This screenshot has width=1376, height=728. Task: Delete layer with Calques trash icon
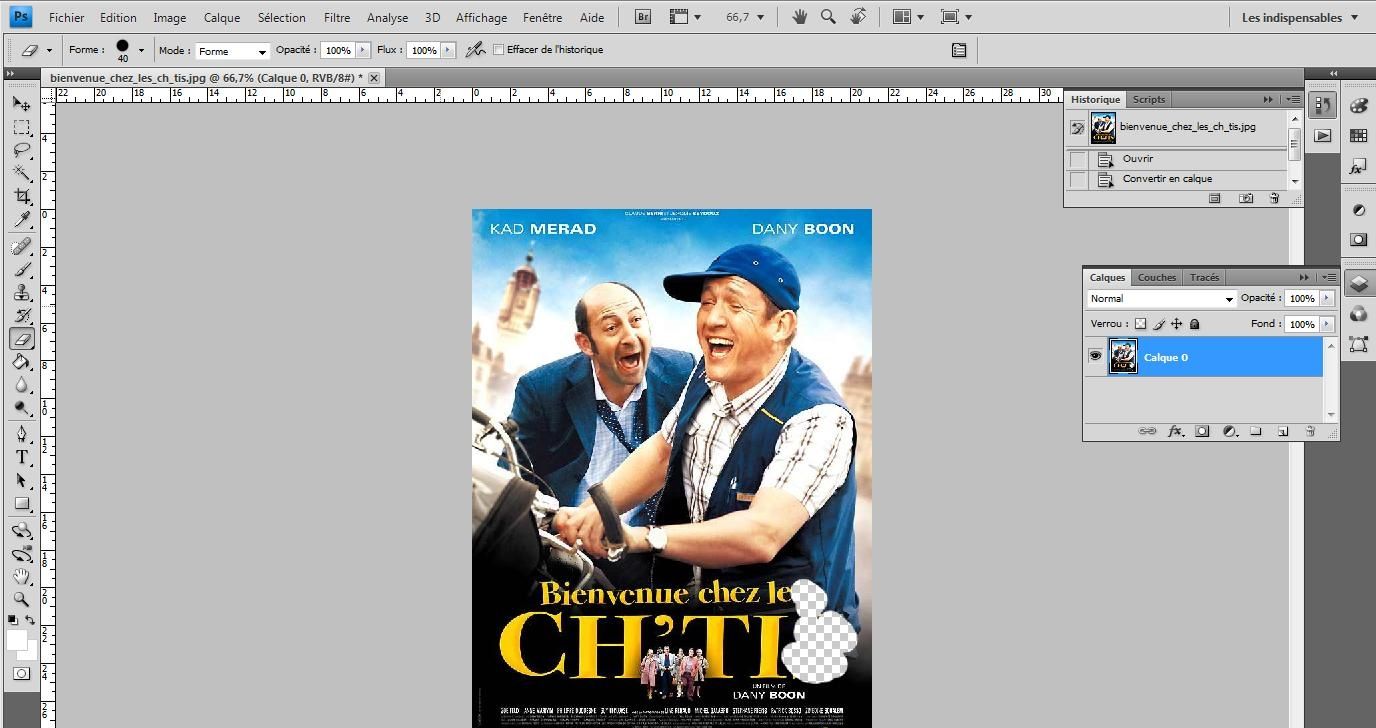point(1310,431)
